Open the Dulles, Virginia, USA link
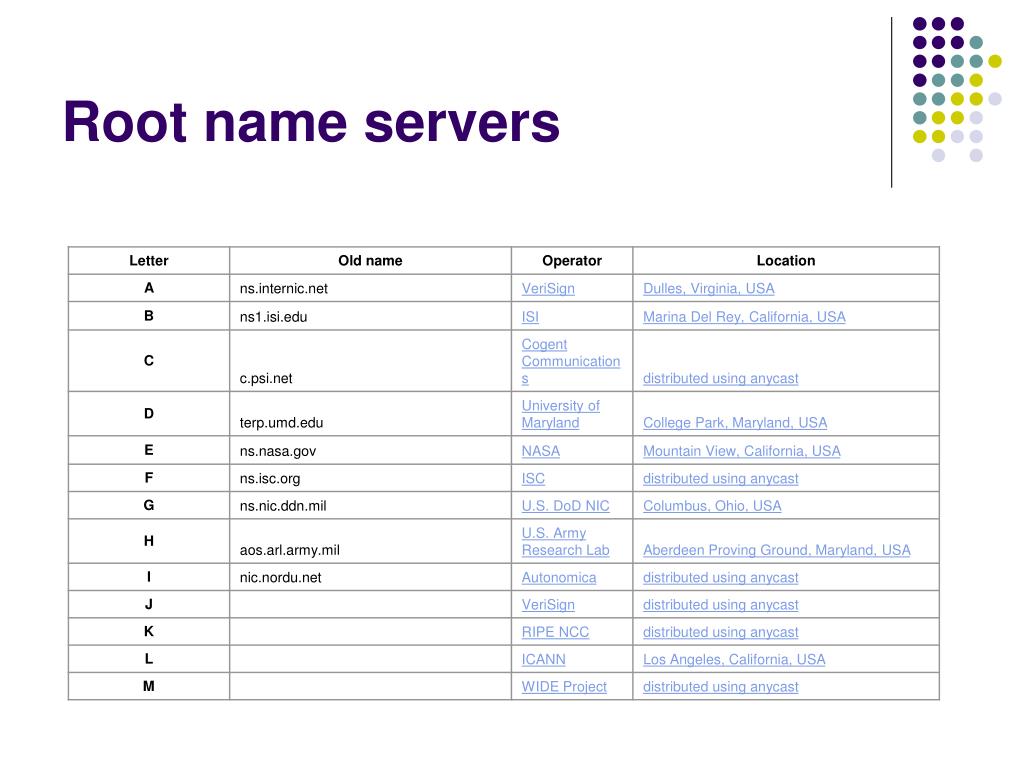This screenshot has height=768, width=1024. tap(709, 289)
